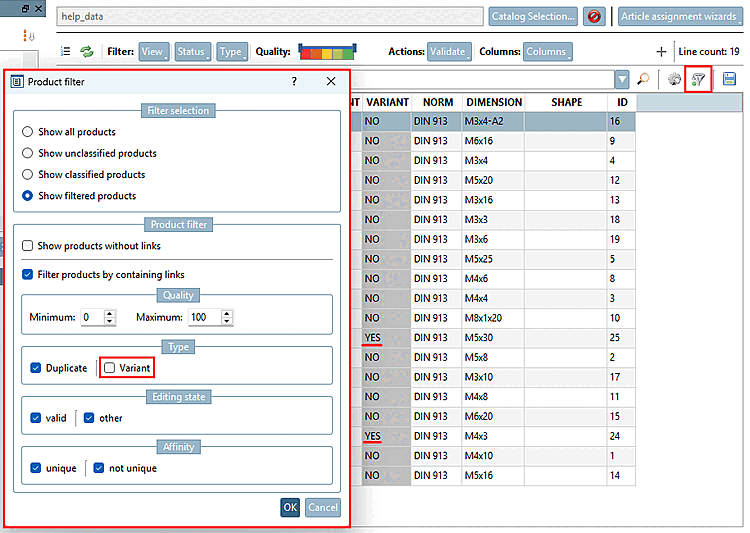Click the Maximum quality value field

(x=205, y=317)
